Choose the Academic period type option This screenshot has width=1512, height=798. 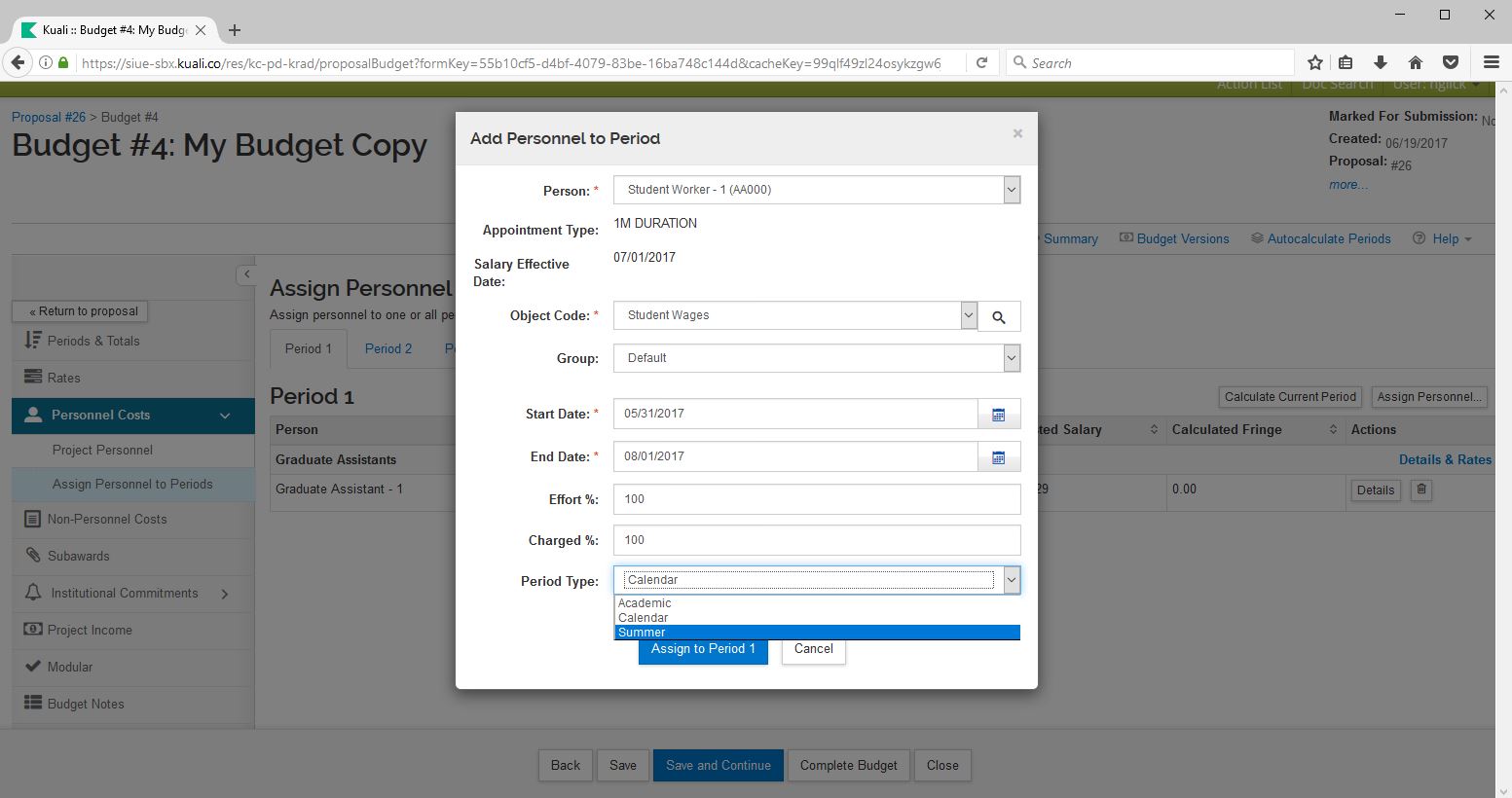point(645,603)
